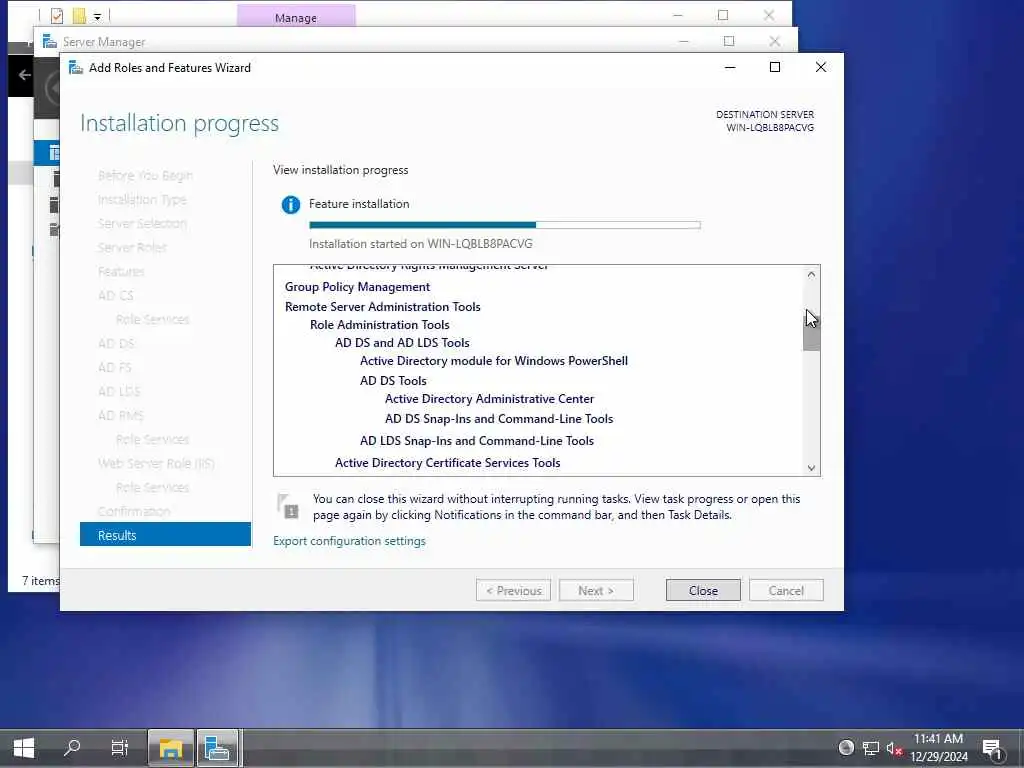Click the scroll down arrow of feature list
The height and width of the screenshot is (768, 1024).
811,468
